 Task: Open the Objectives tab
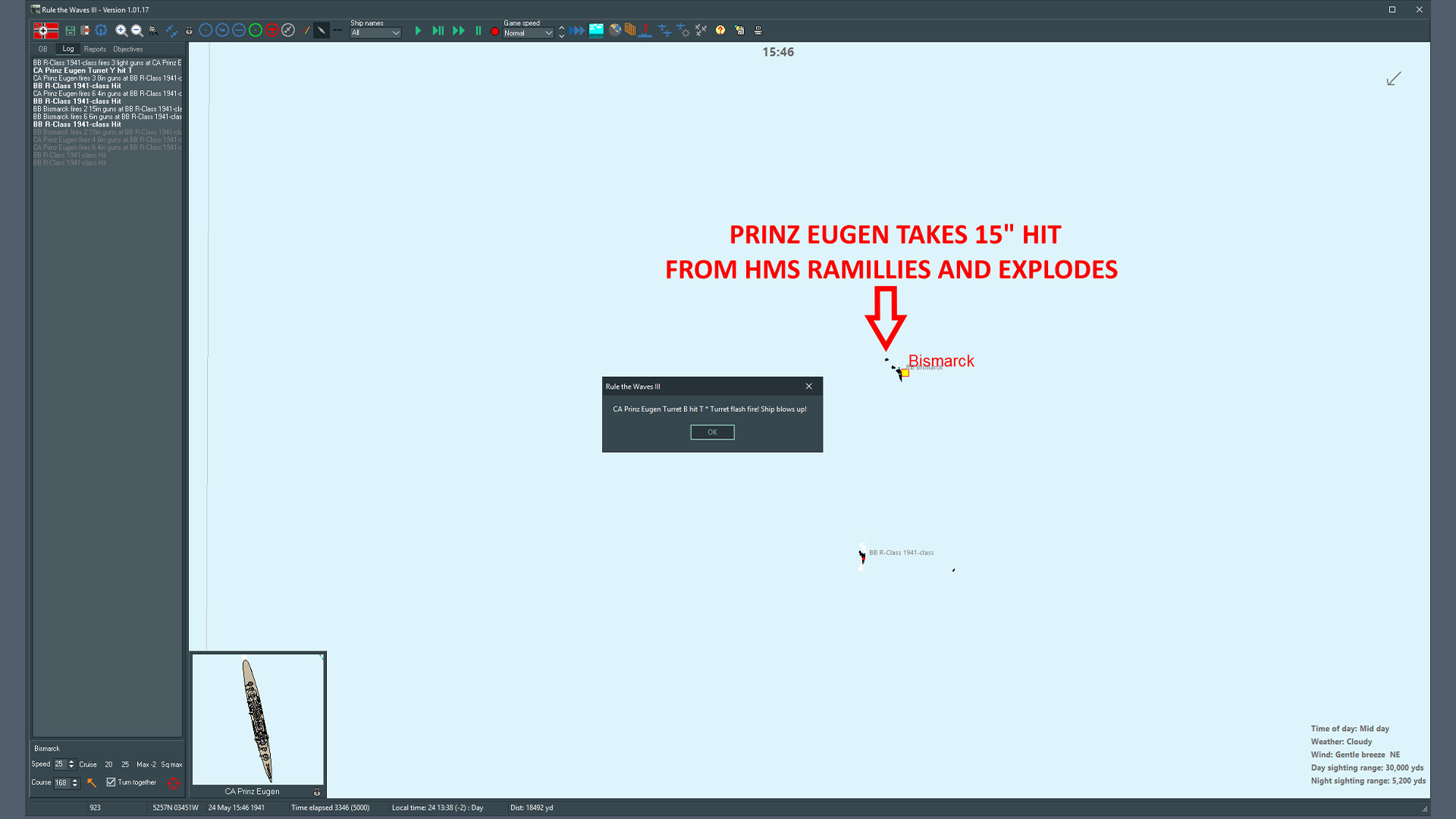(x=127, y=49)
